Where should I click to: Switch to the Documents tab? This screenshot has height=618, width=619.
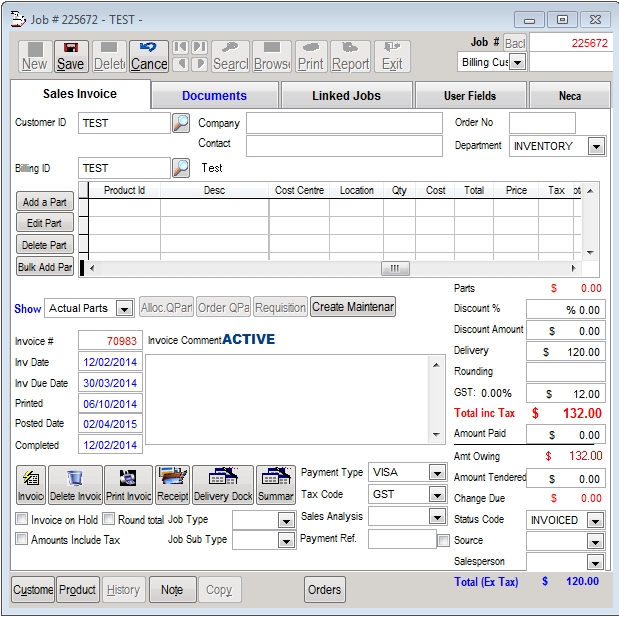[214, 96]
